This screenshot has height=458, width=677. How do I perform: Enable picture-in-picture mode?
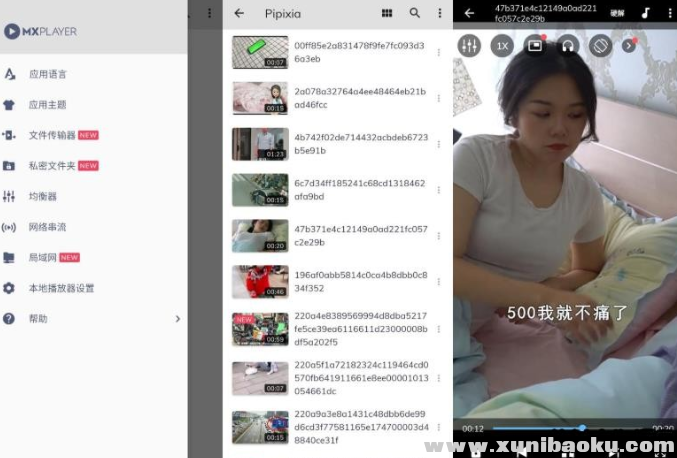535,45
